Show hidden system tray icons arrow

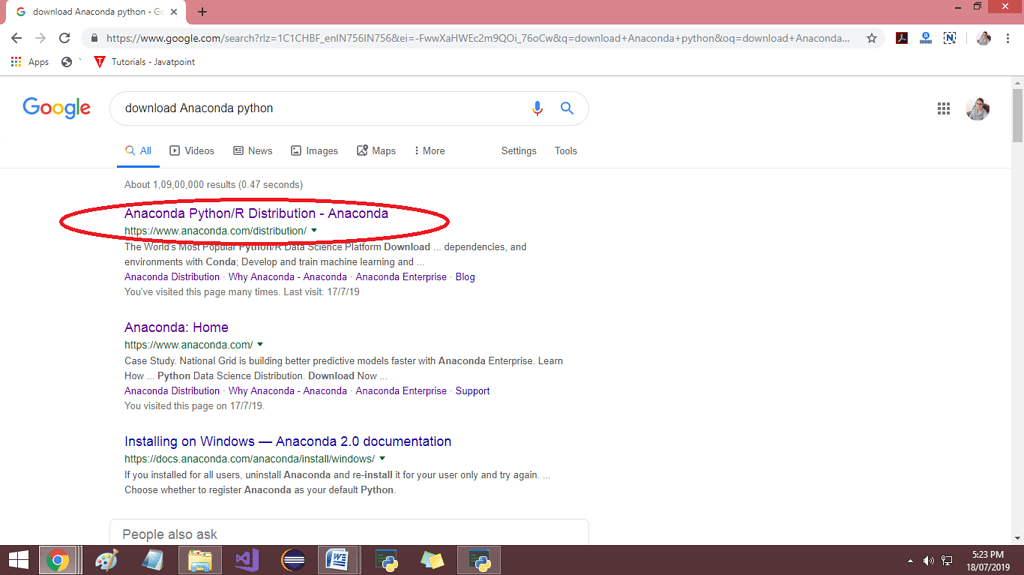[910, 561]
